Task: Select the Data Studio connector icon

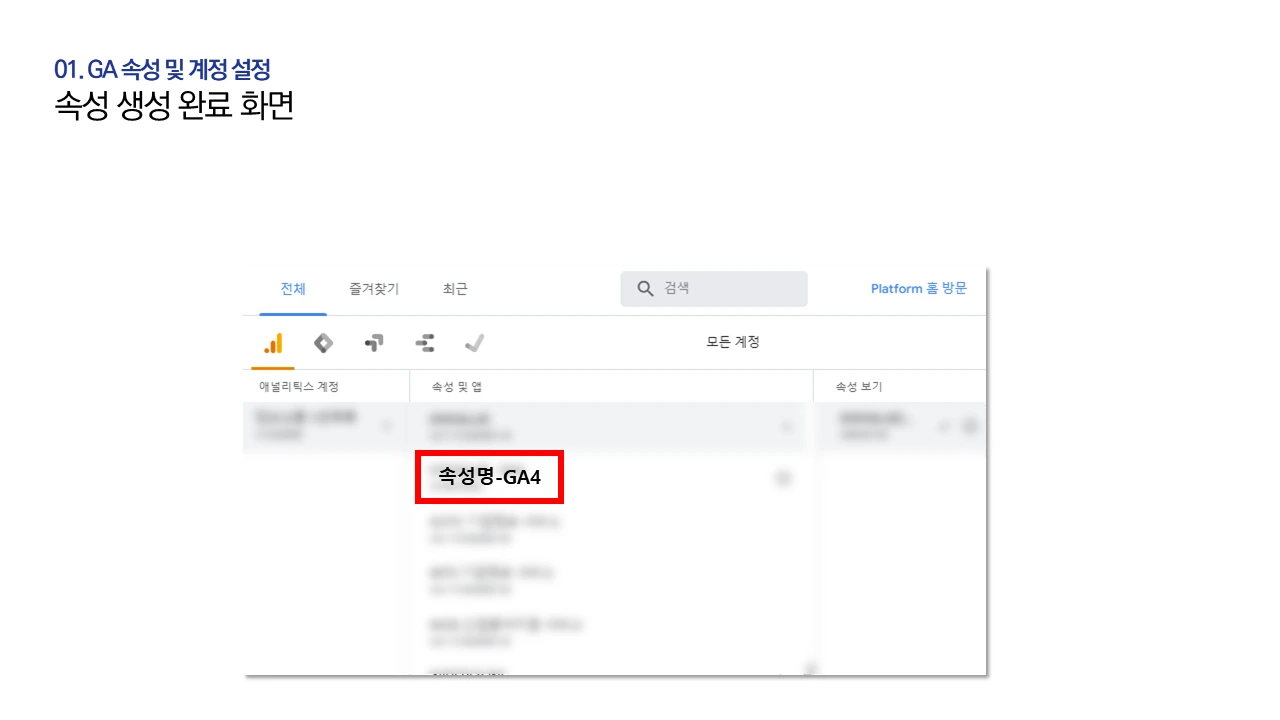Action: (424, 343)
